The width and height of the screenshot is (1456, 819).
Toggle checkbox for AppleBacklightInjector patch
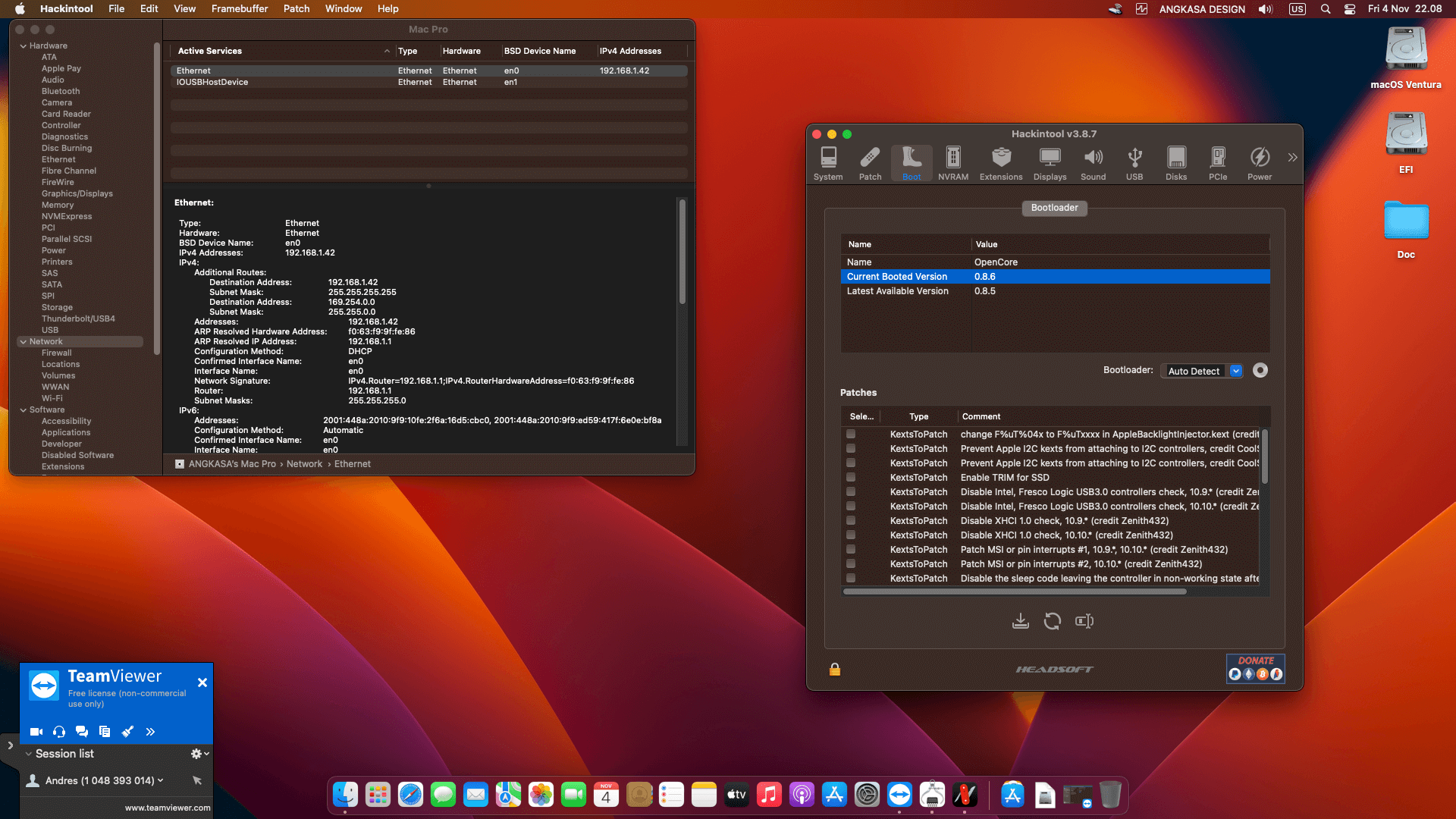click(851, 434)
